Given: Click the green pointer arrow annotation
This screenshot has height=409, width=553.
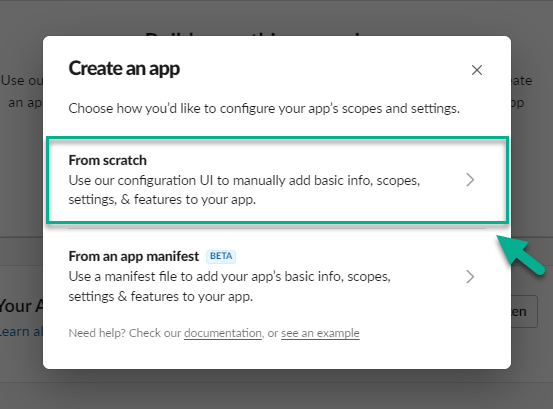Looking at the screenshot, I should (520, 255).
